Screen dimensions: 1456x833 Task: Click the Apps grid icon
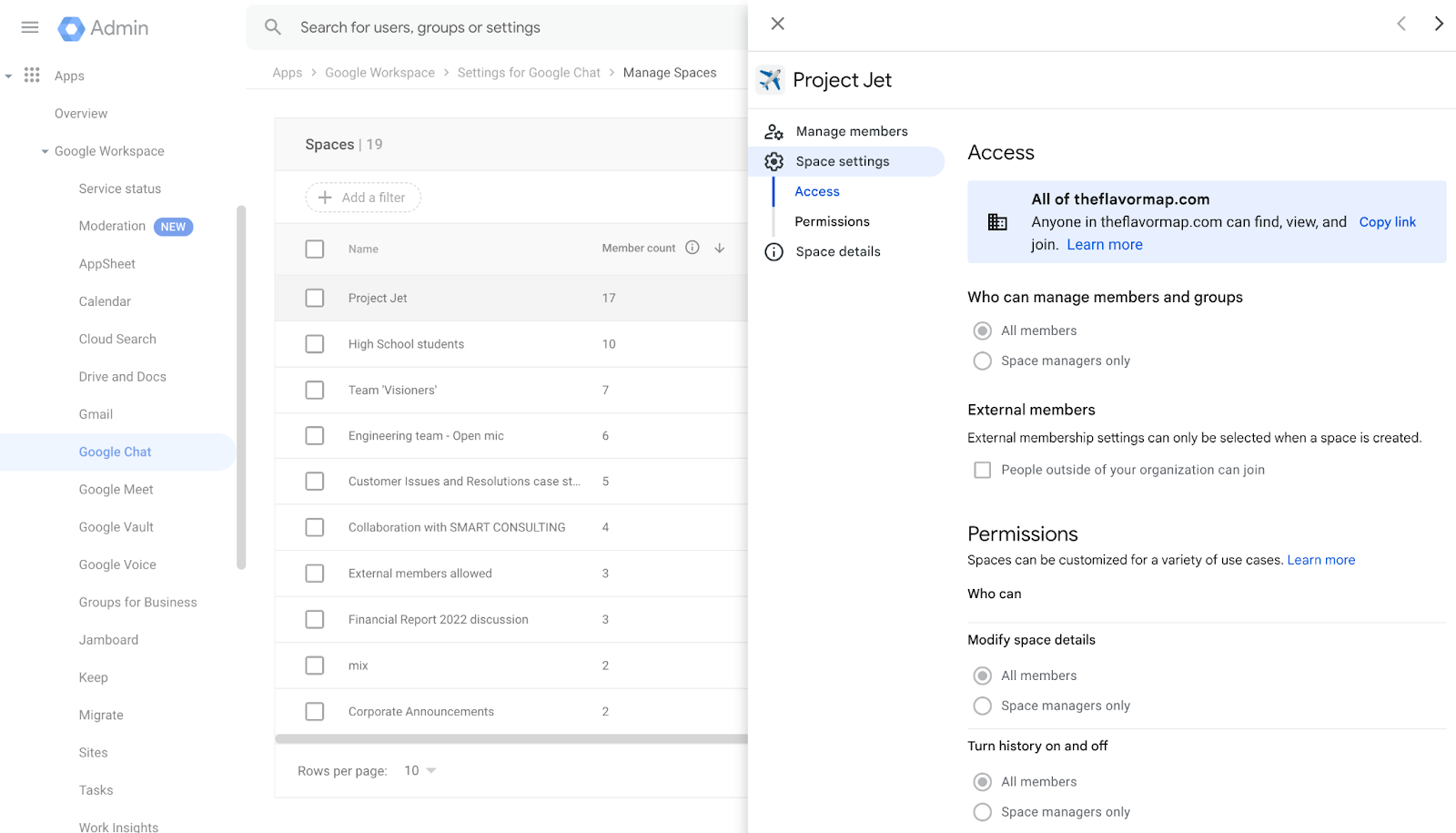coord(32,76)
